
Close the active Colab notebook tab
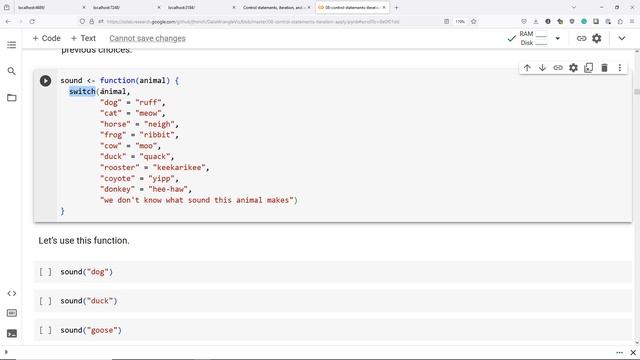pyautogui.click(x=384, y=7)
